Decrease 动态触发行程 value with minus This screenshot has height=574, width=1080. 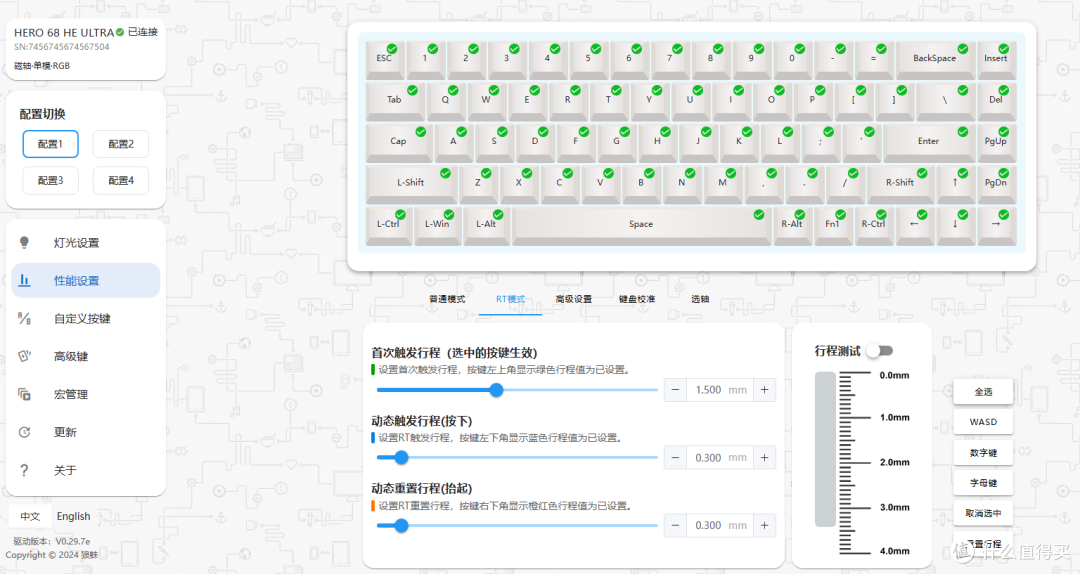675,458
